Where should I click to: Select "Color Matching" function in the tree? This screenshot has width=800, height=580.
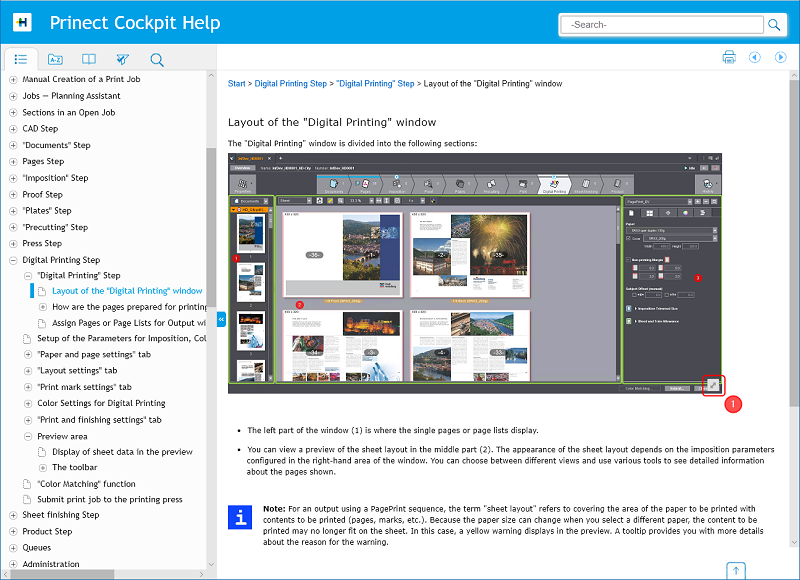tap(86, 484)
